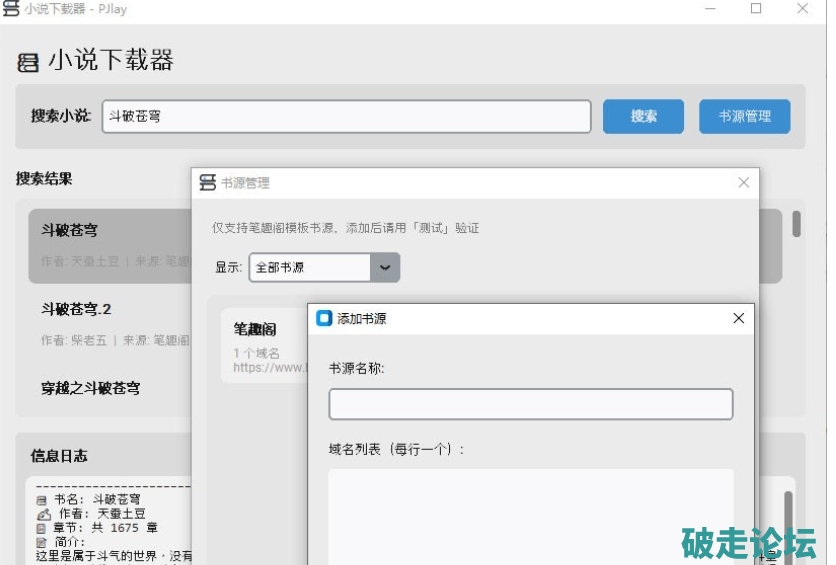Click the 章节 icon in the log

(41, 529)
